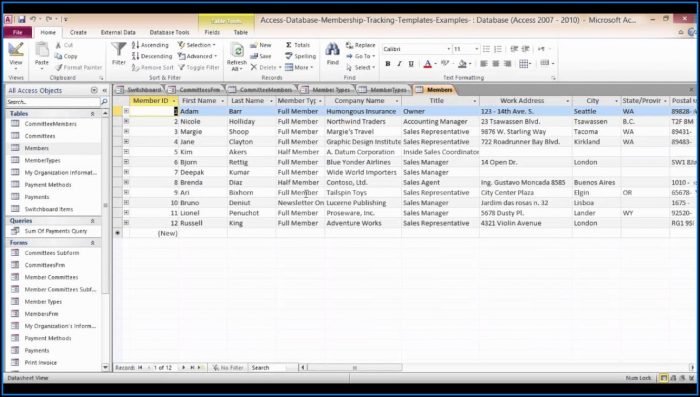Click the record navigator Search box

pos(272,368)
